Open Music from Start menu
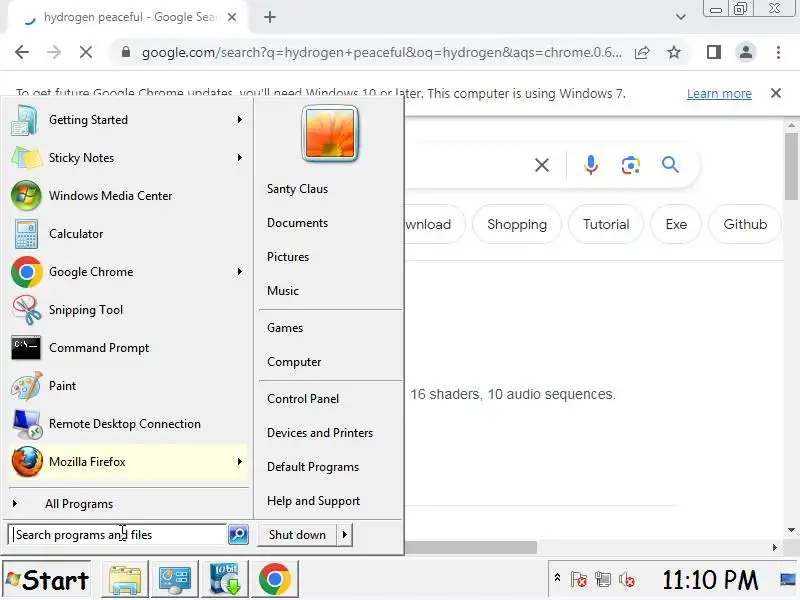 (283, 291)
